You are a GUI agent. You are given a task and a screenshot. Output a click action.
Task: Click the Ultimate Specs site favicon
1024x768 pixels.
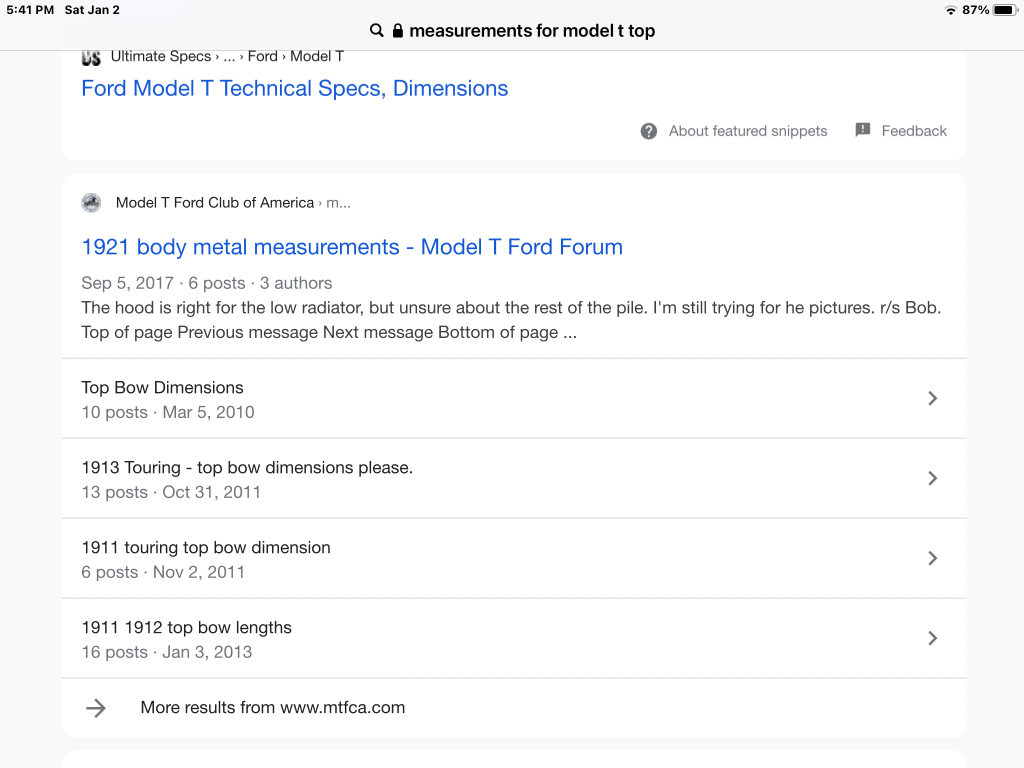point(91,57)
